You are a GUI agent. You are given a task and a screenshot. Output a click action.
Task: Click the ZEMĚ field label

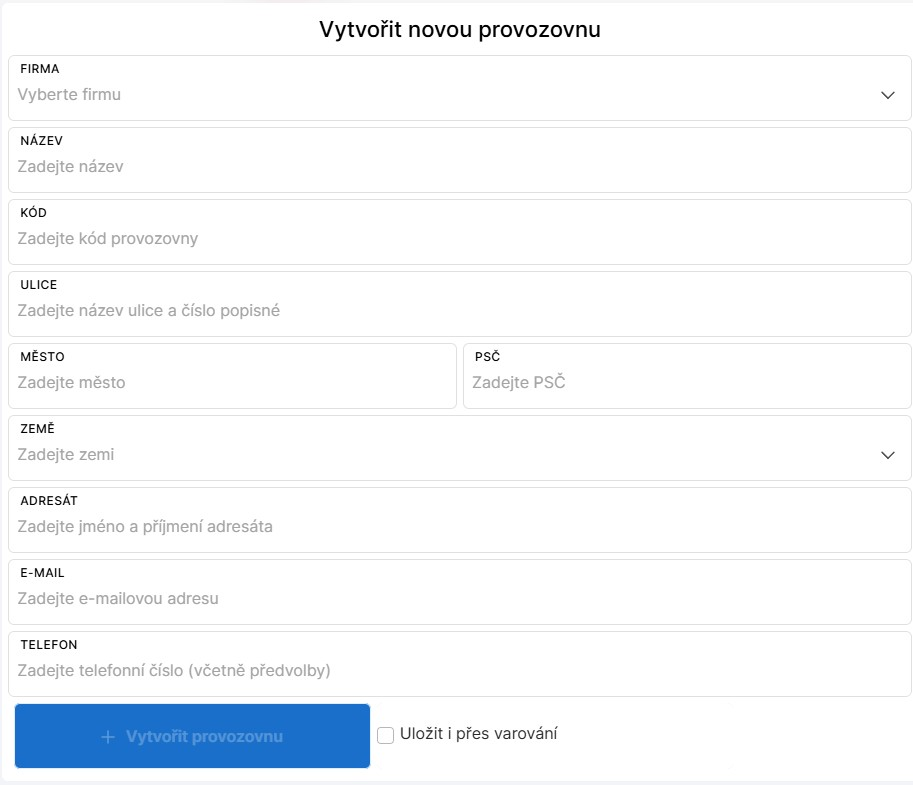click(x=37, y=429)
